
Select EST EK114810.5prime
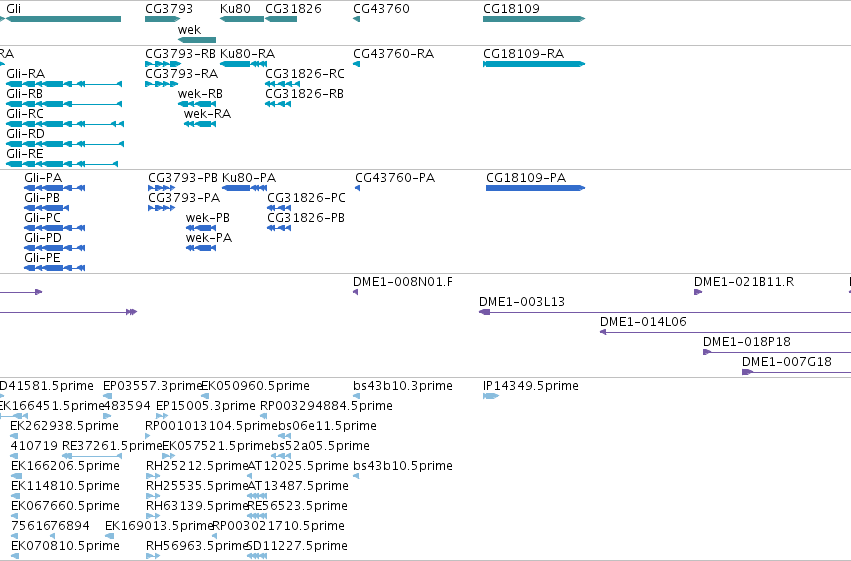[65, 487]
